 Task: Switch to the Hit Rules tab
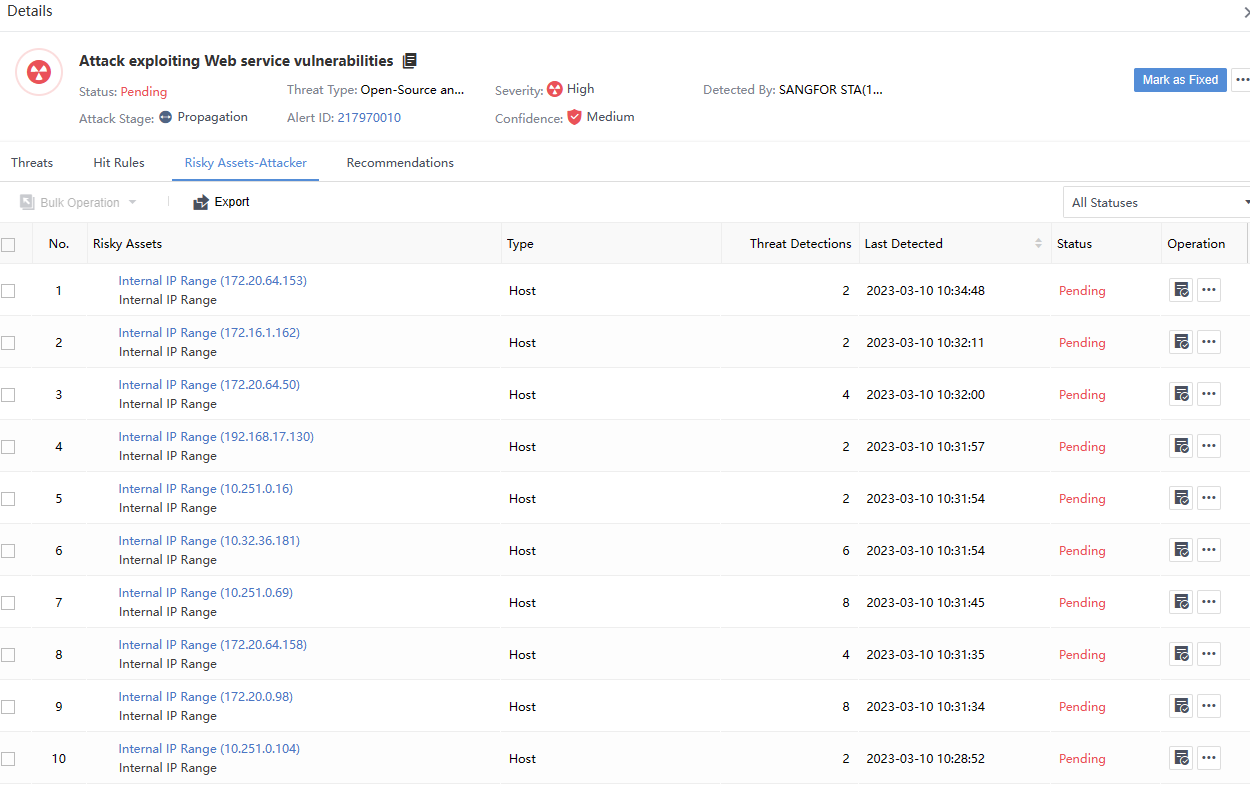pos(119,163)
